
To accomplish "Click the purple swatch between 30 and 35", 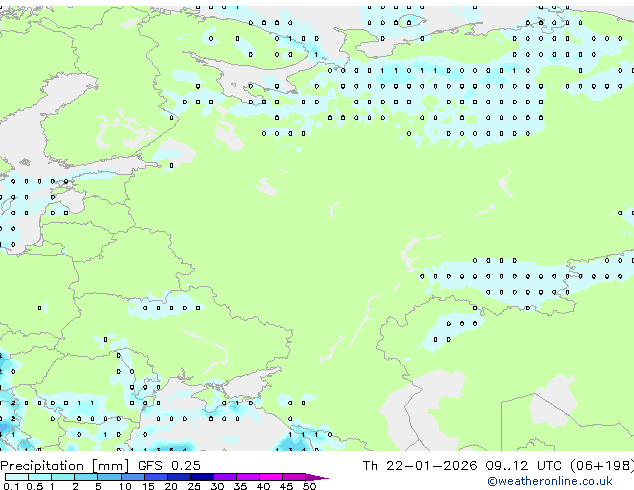I will coord(224,477).
